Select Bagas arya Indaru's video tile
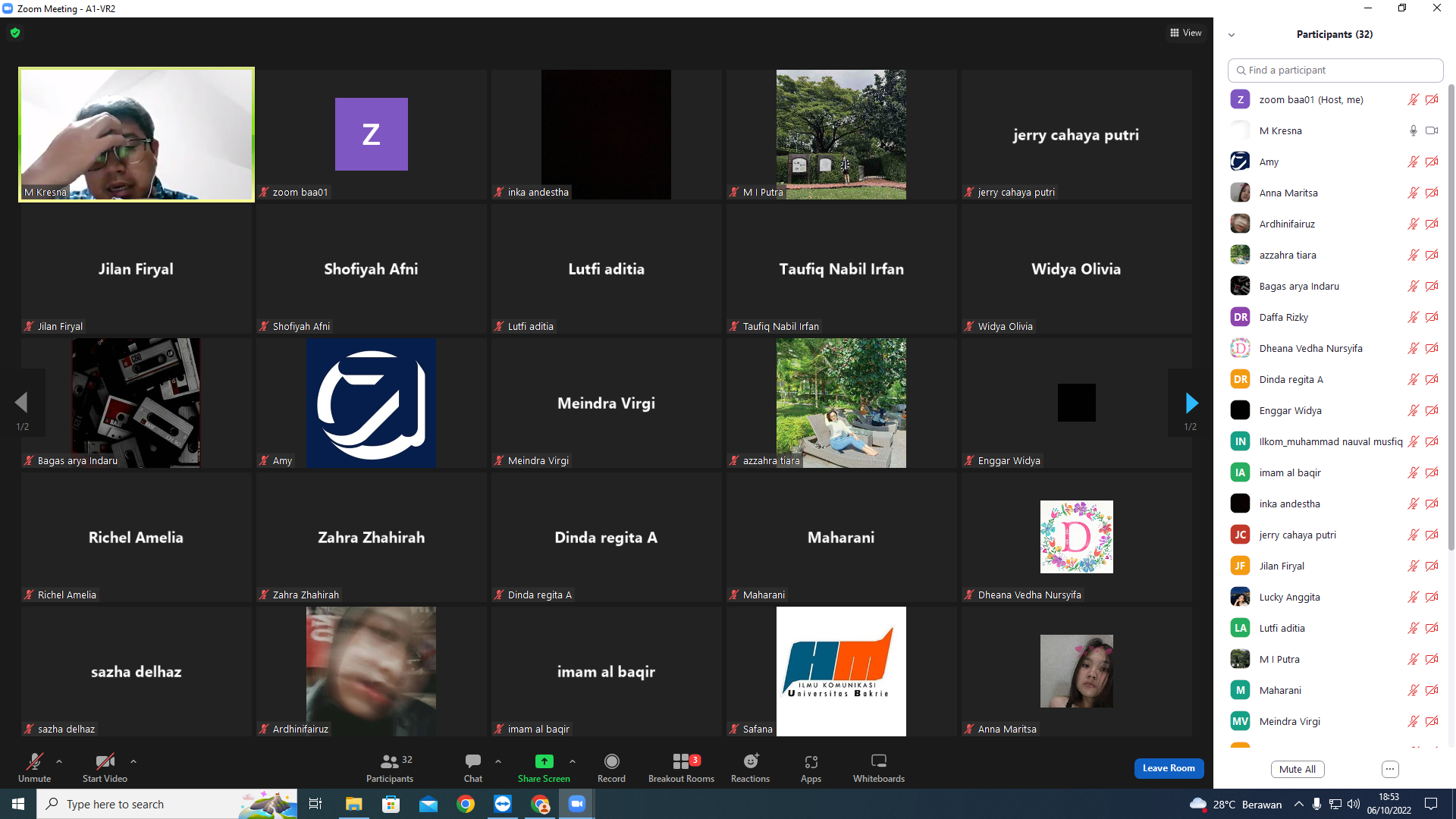 pyautogui.click(x=136, y=403)
